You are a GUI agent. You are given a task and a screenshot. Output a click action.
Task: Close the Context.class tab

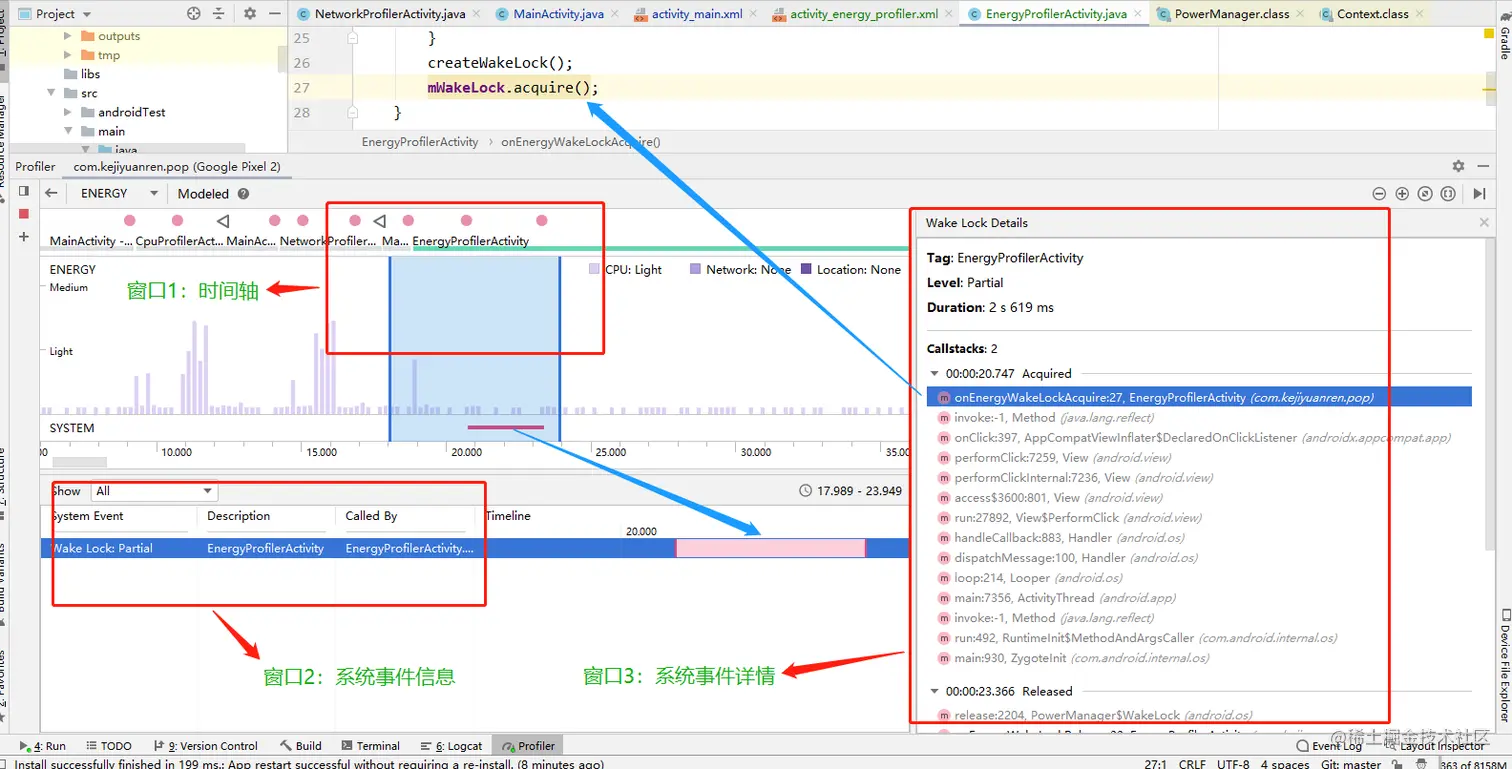1419,14
